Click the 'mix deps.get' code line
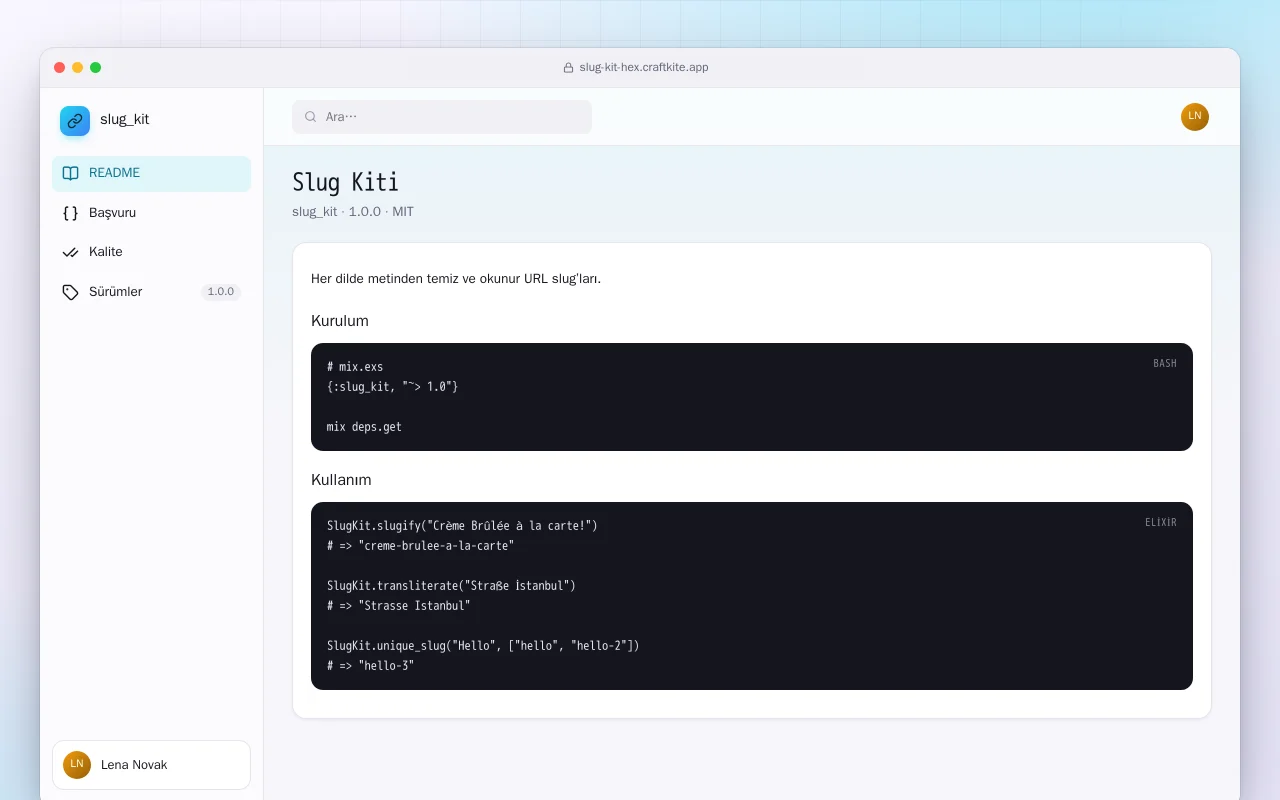 tap(364, 427)
